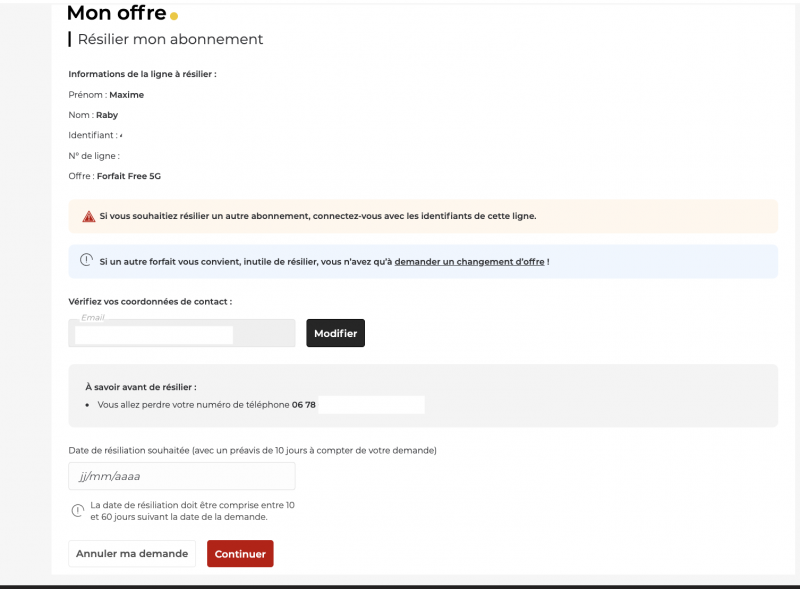Click the Résilier mon abonnement subtitle
Viewport: 800px width, 589px height.
pos(170,40)
